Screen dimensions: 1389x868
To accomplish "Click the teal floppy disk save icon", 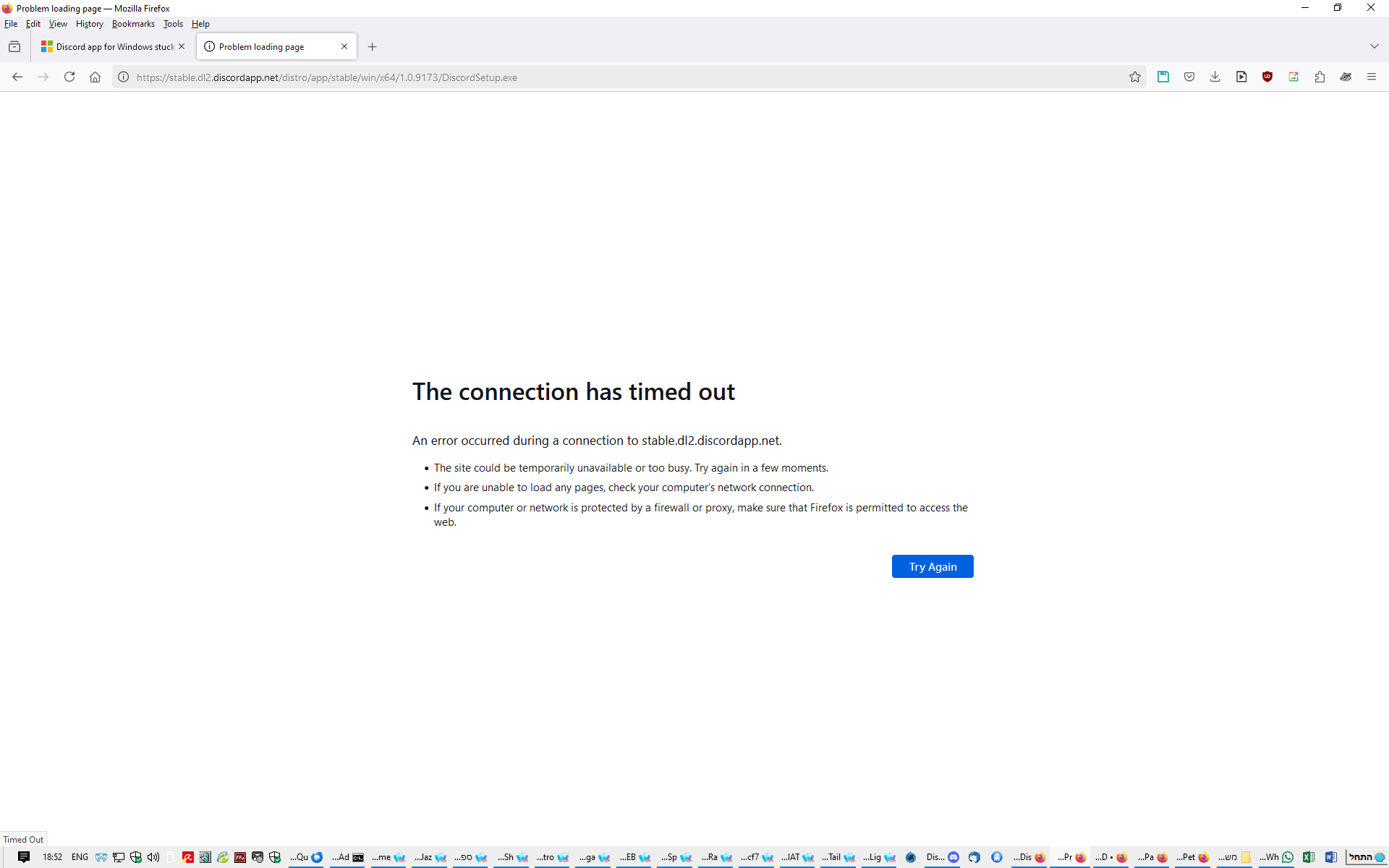I will tap(1163, 77).
